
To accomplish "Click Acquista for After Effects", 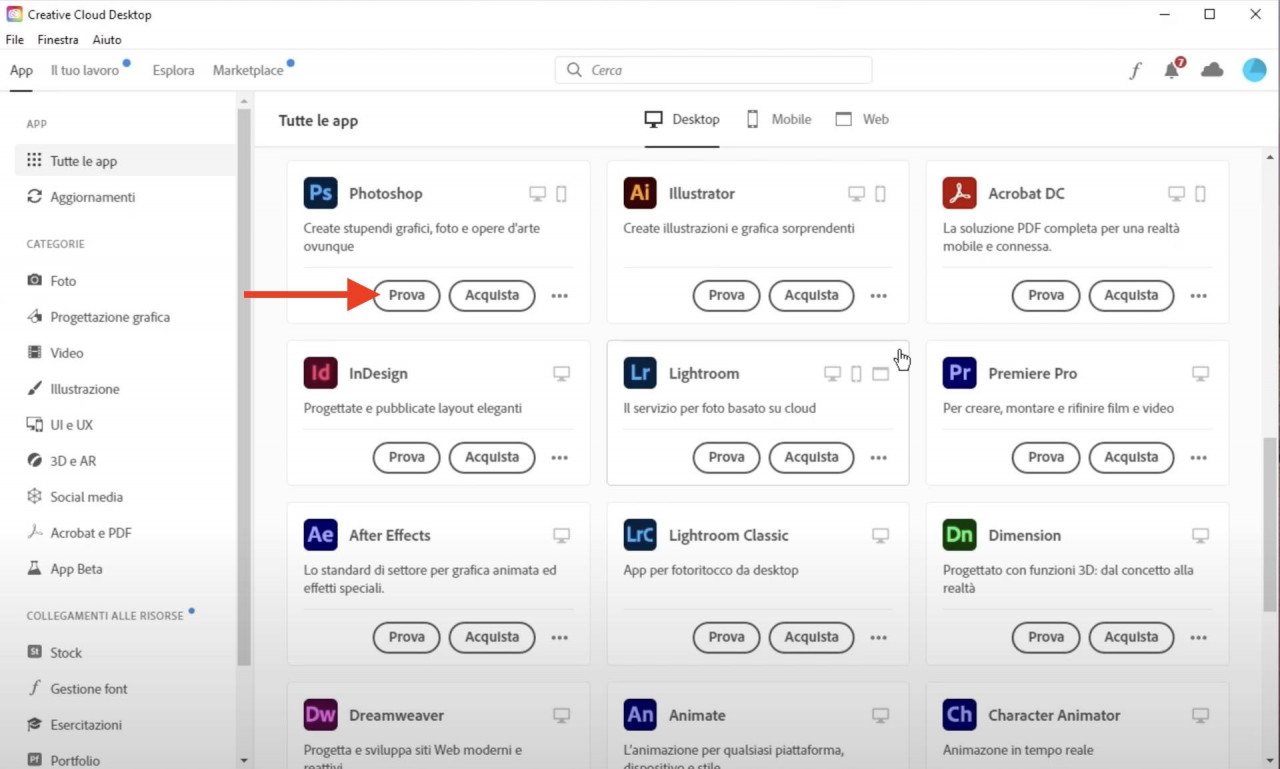I will click(492, 637).
